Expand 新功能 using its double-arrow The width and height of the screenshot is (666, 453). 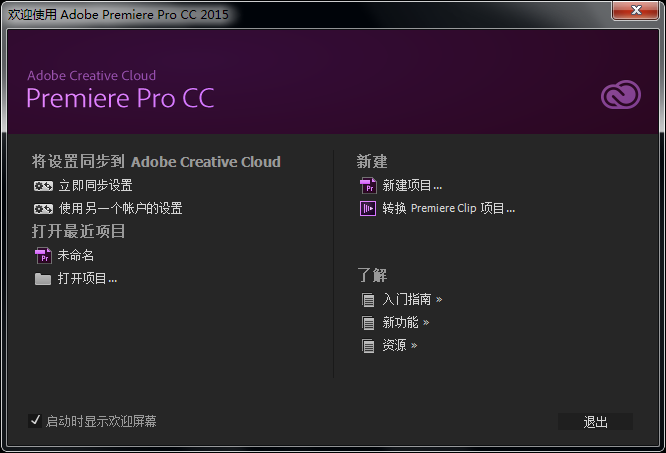tap(426, 322)
